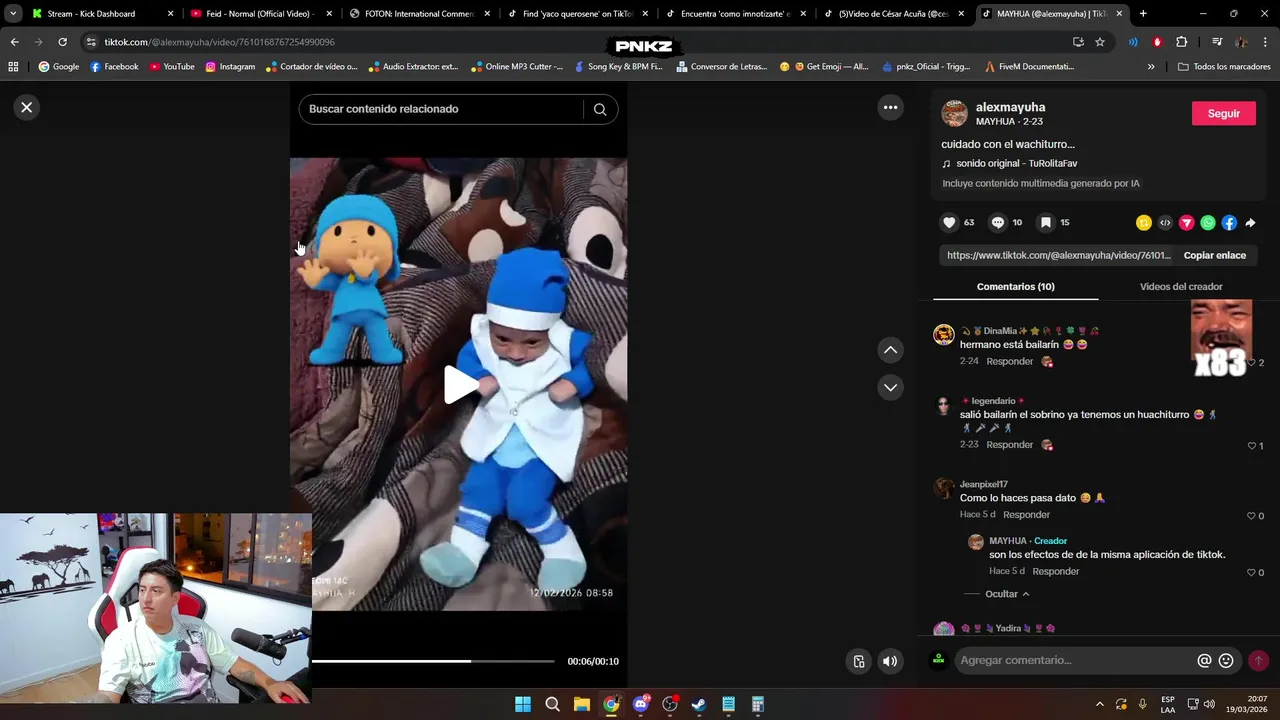
Task: Switch to the 'Feid - Normal (Official Video)' tab
Action: [x=260, y=14]
